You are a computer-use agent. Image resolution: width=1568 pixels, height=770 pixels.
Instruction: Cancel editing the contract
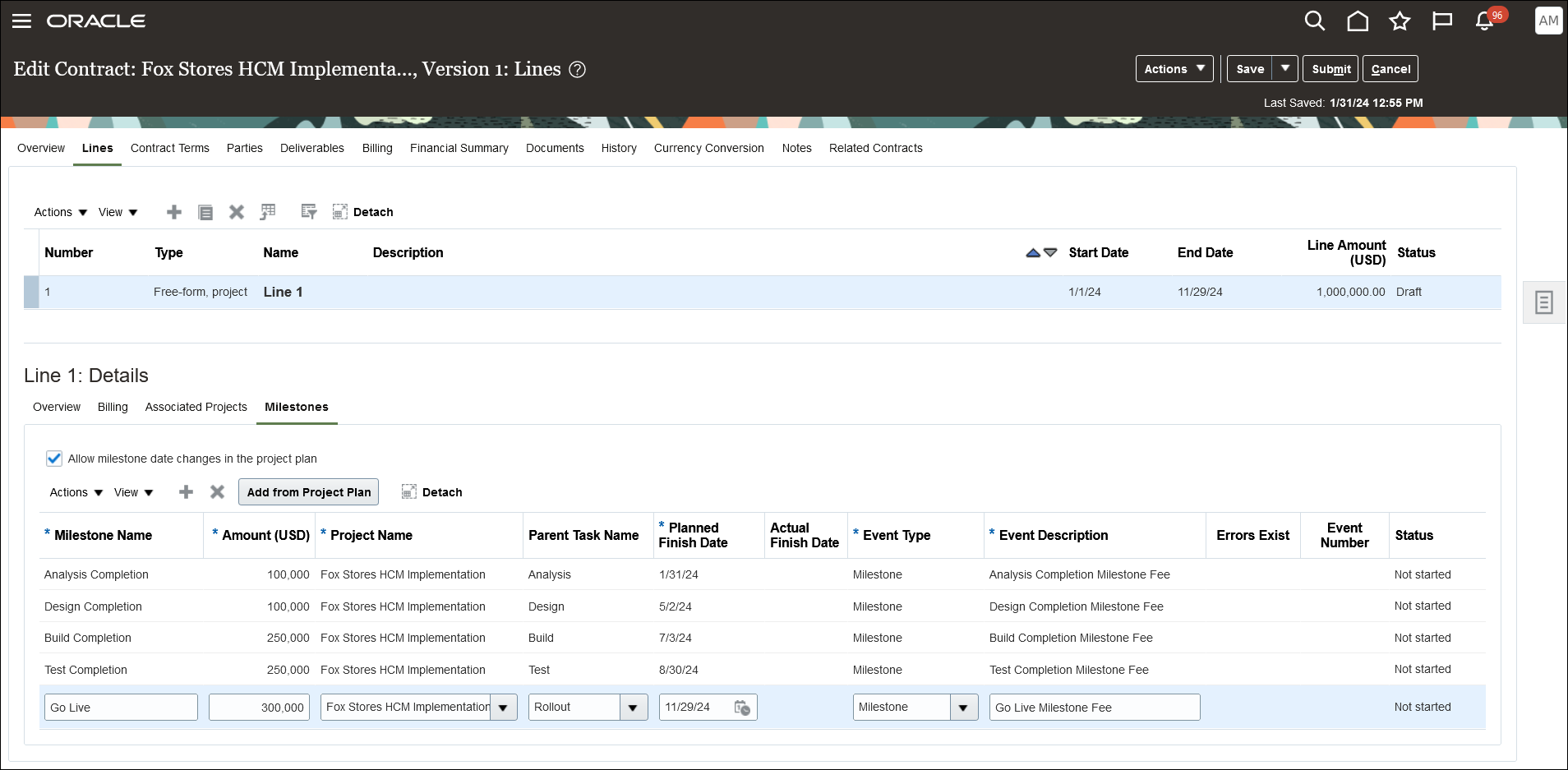pos(1390,69)
